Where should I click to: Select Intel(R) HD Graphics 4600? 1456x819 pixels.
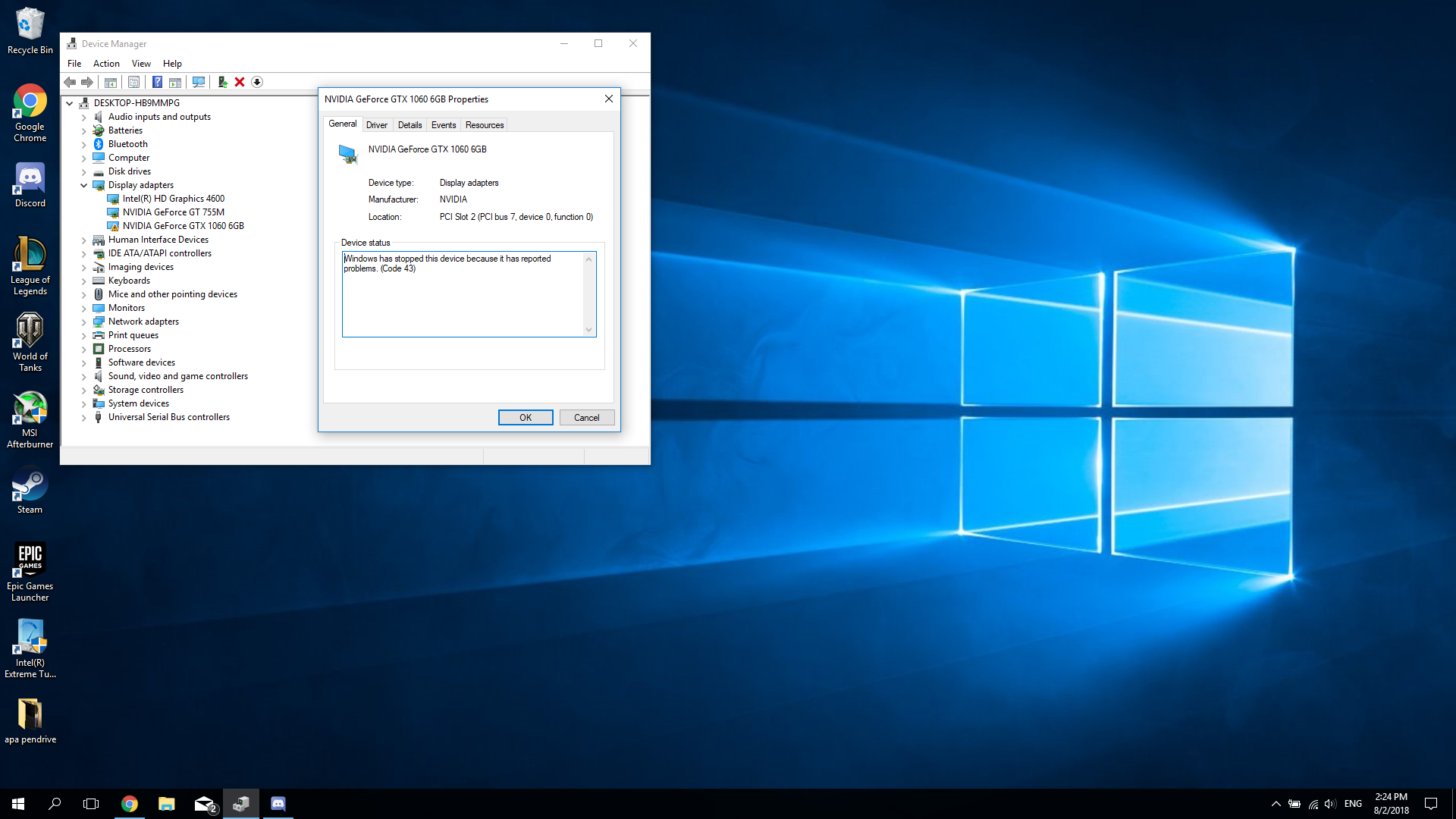click(x=174, y=199)
